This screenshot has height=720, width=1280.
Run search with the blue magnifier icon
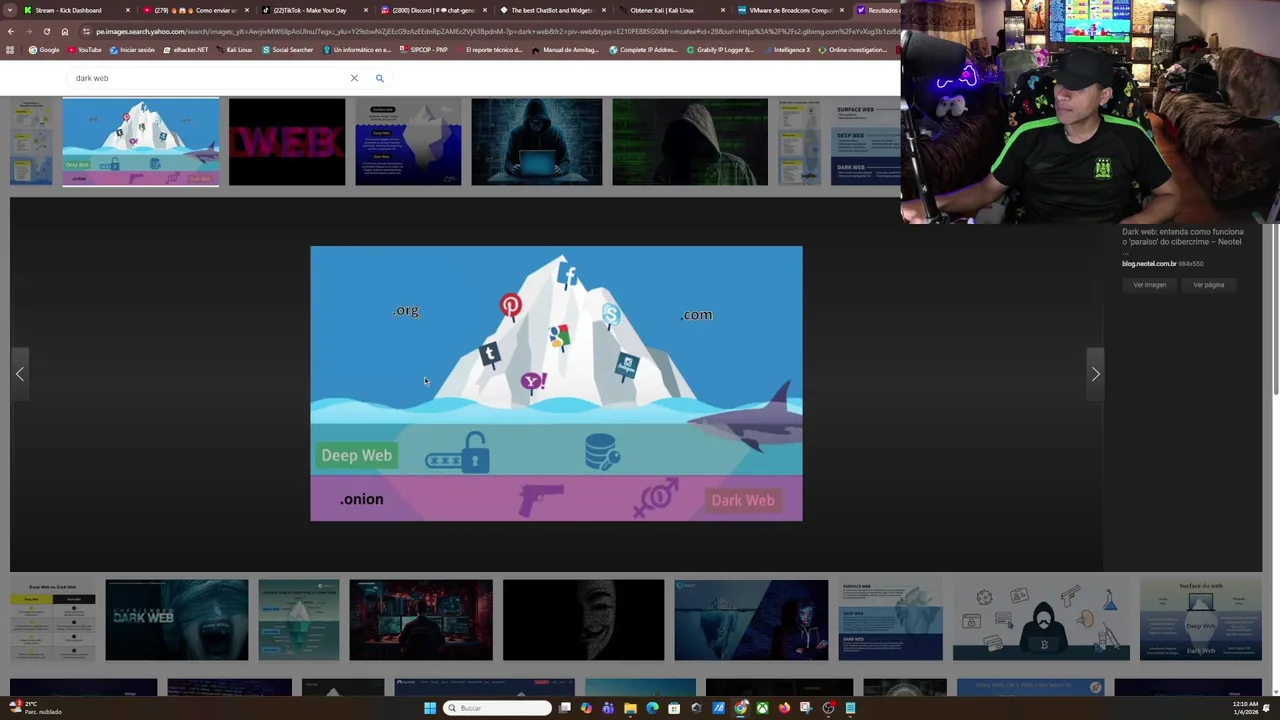point(380,78)
